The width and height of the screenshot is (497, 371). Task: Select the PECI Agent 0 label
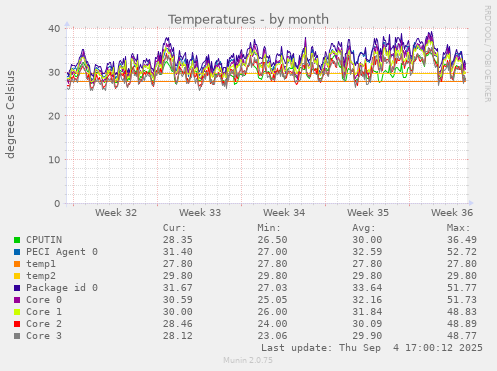62,252
